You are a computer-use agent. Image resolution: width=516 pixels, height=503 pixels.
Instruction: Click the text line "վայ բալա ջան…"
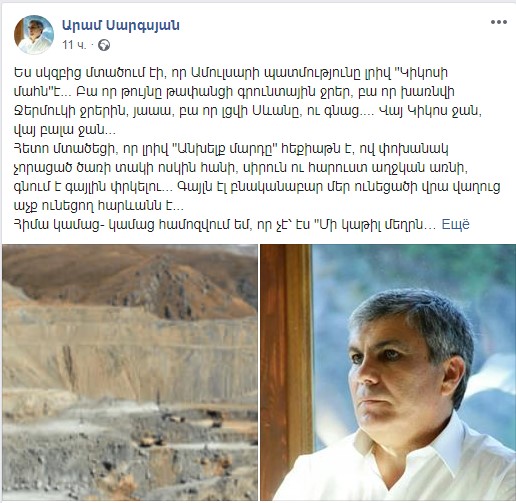[65, 130]
